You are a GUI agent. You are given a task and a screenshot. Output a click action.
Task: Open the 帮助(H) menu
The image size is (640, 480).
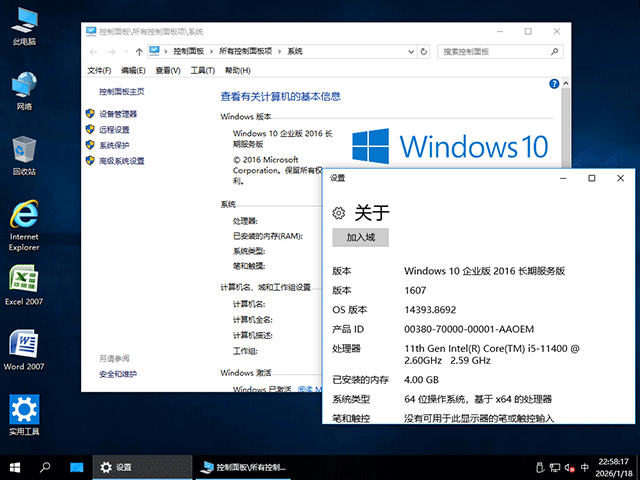click(238, 70)
